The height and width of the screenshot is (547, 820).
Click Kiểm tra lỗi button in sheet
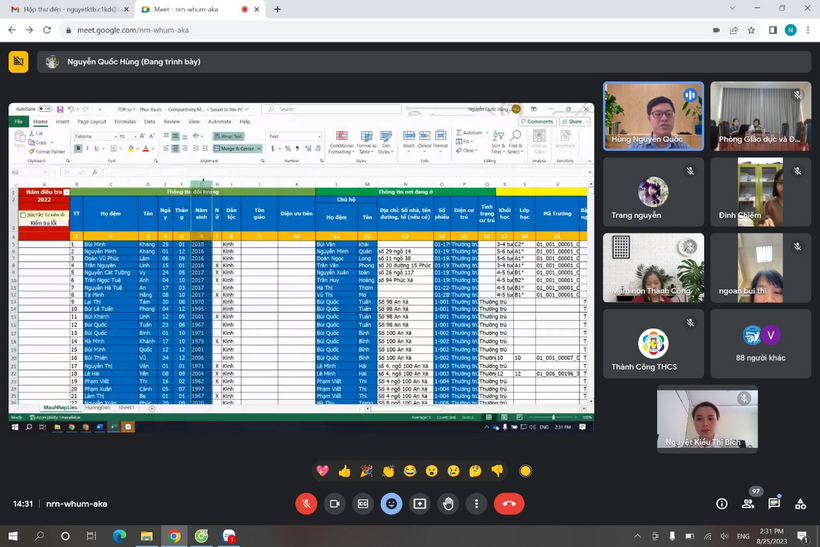(44, 223)
